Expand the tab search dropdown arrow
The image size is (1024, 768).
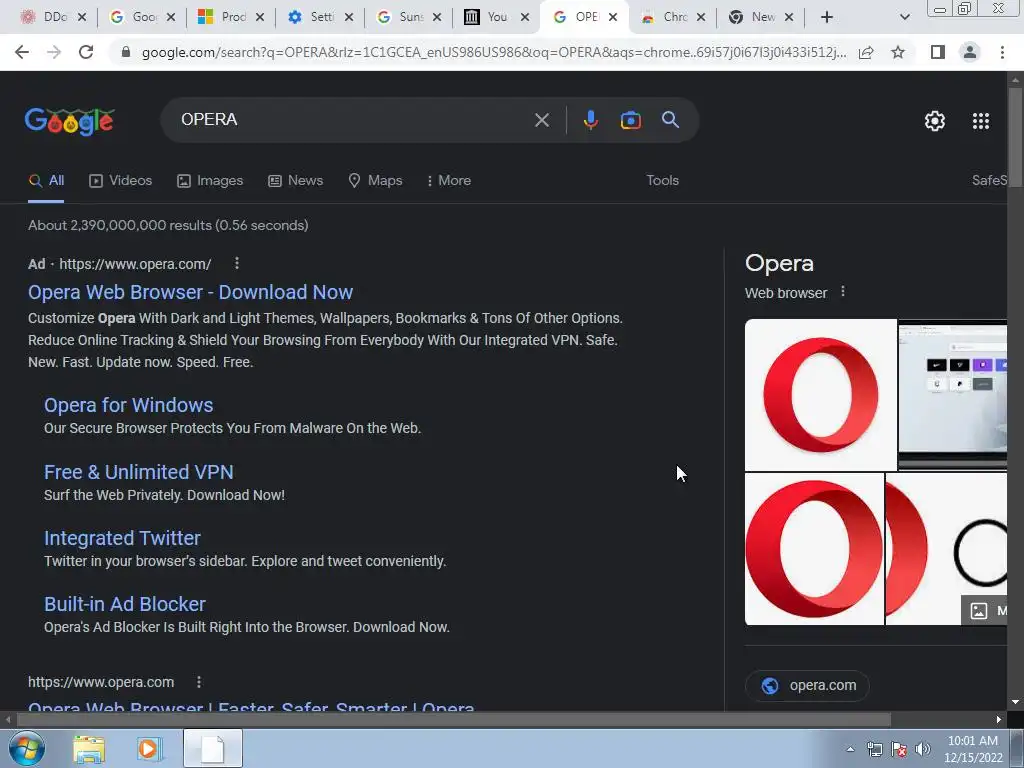(904, 18)
